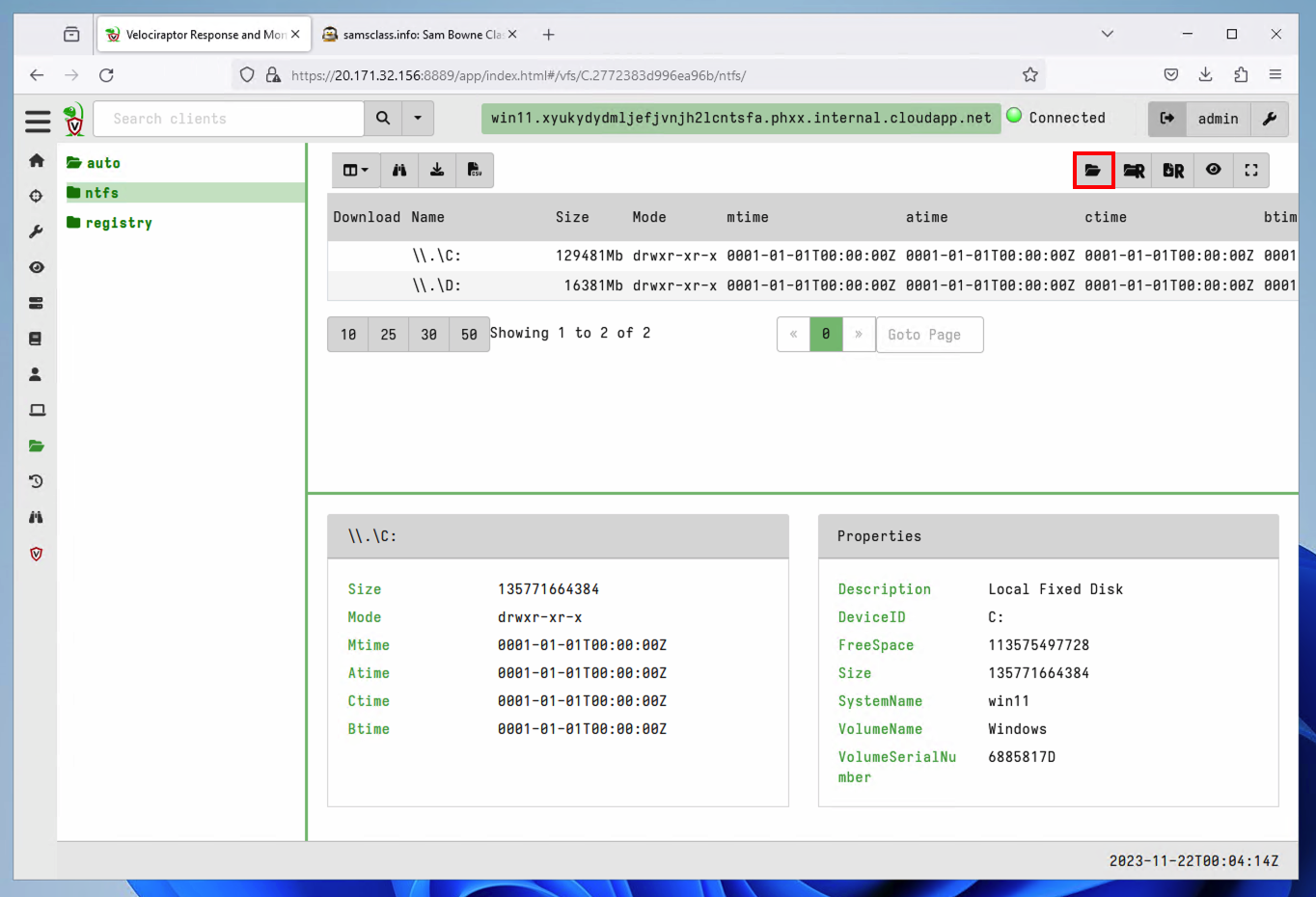Recursively refresh directory folder-R button
The height and width of the screenshot is (897, 1316).
(1134, 171)
